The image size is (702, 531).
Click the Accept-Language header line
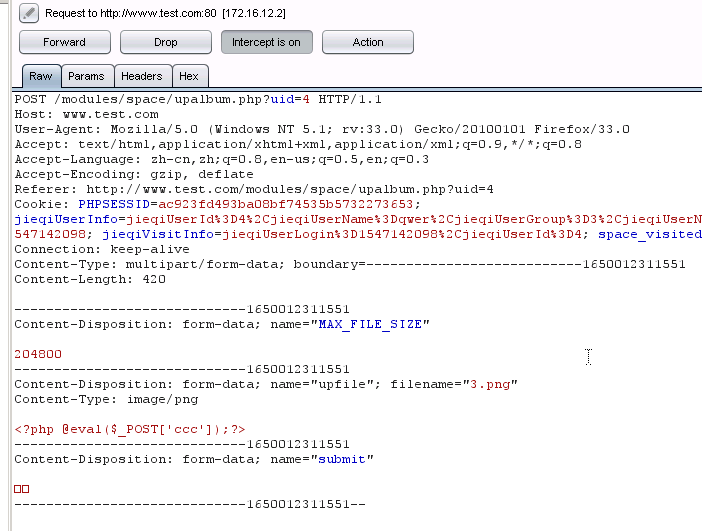coord(222,159)
